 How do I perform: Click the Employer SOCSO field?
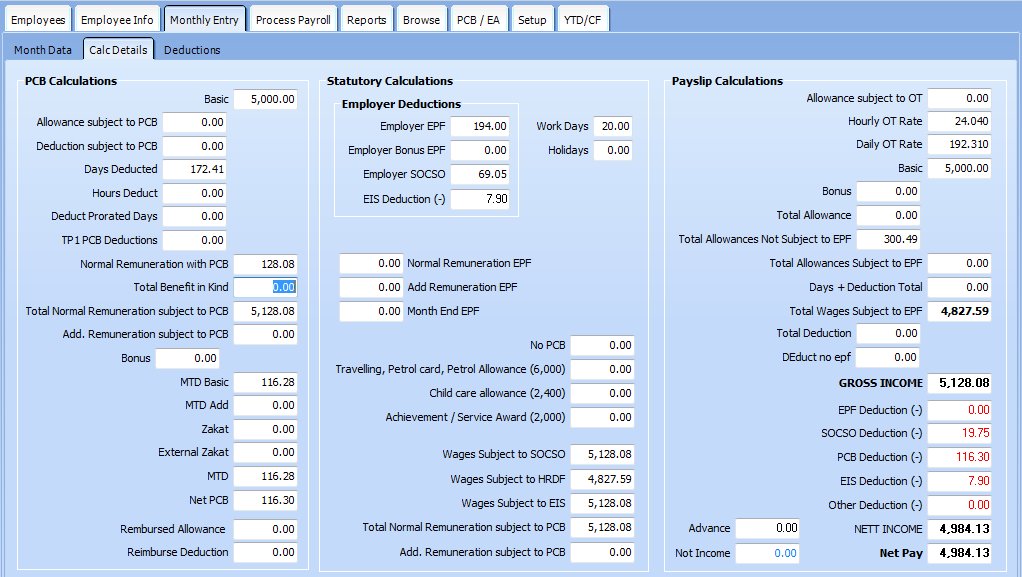coord(481,175)
